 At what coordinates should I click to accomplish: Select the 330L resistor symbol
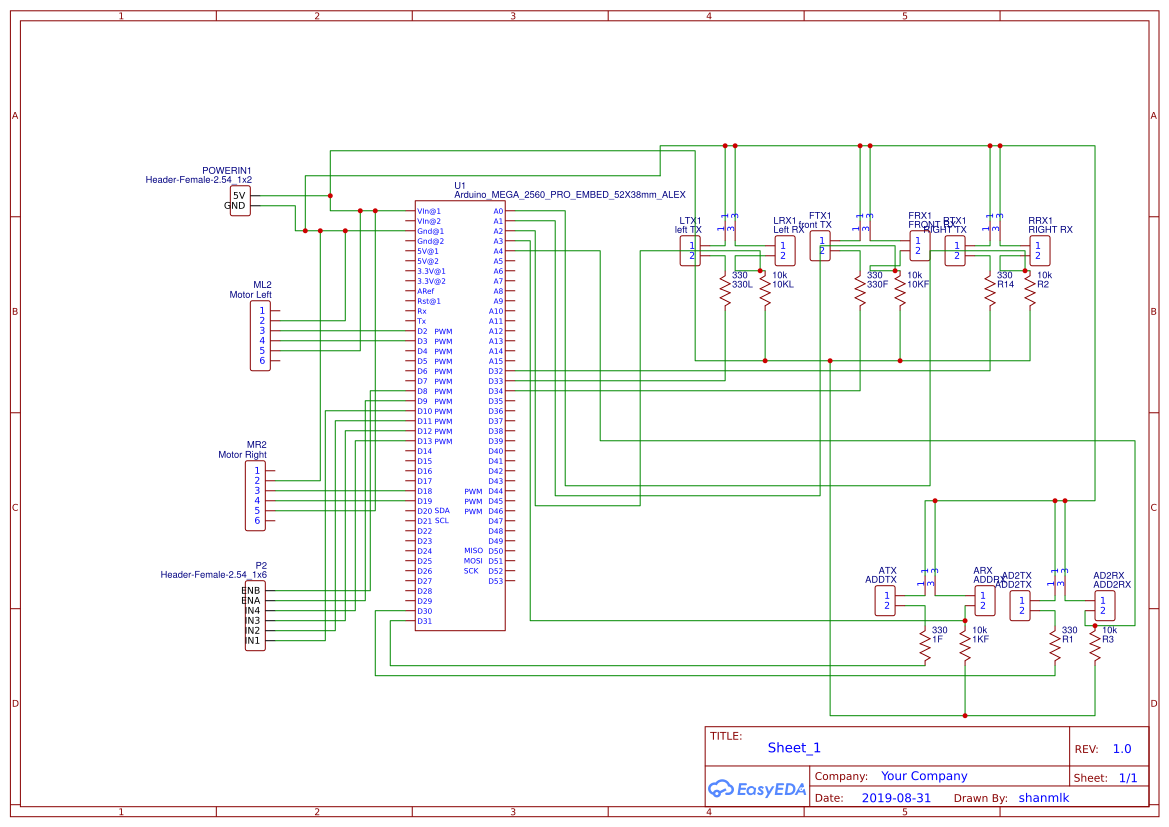[x=726, y=293]
